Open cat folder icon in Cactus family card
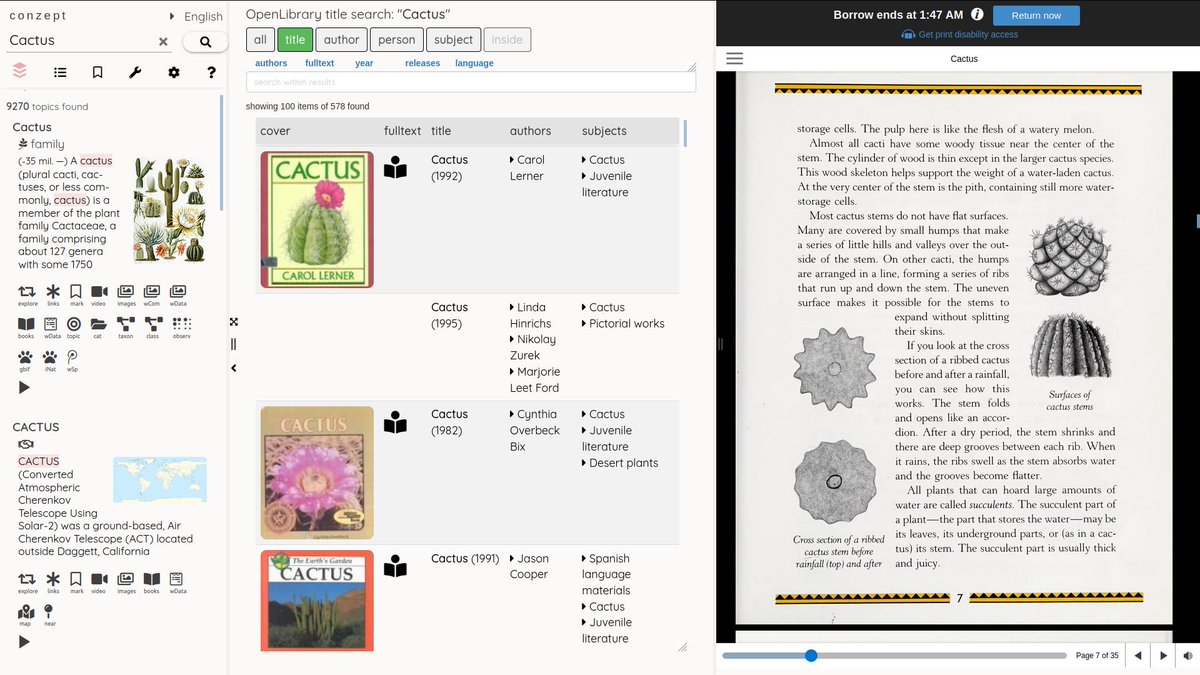 click(98, 326)
